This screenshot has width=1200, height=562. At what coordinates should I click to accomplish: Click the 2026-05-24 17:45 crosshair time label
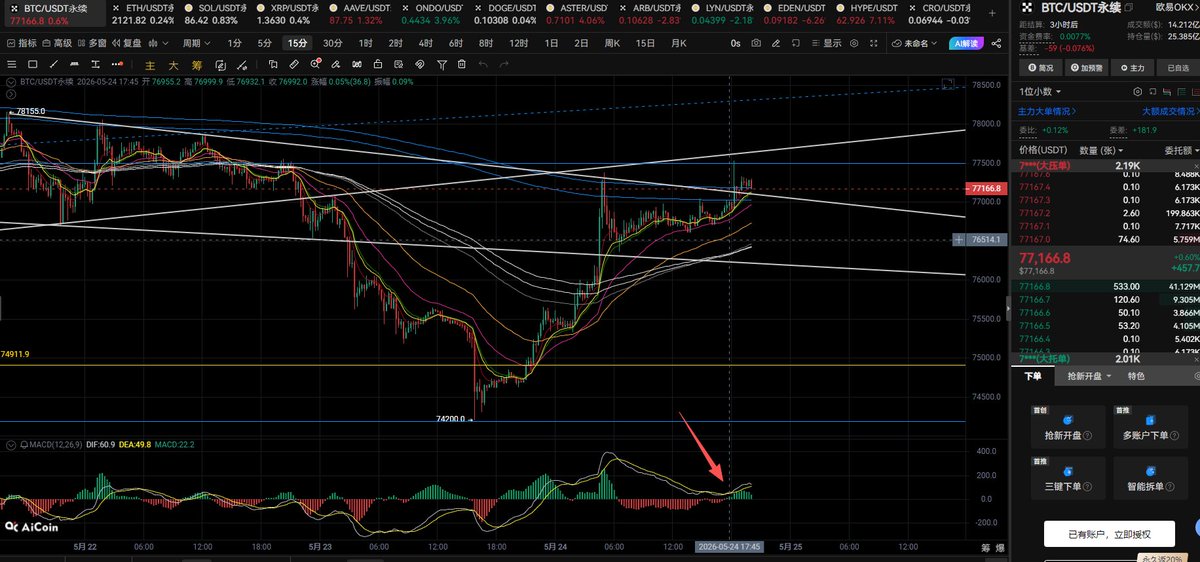coord(730,547)
